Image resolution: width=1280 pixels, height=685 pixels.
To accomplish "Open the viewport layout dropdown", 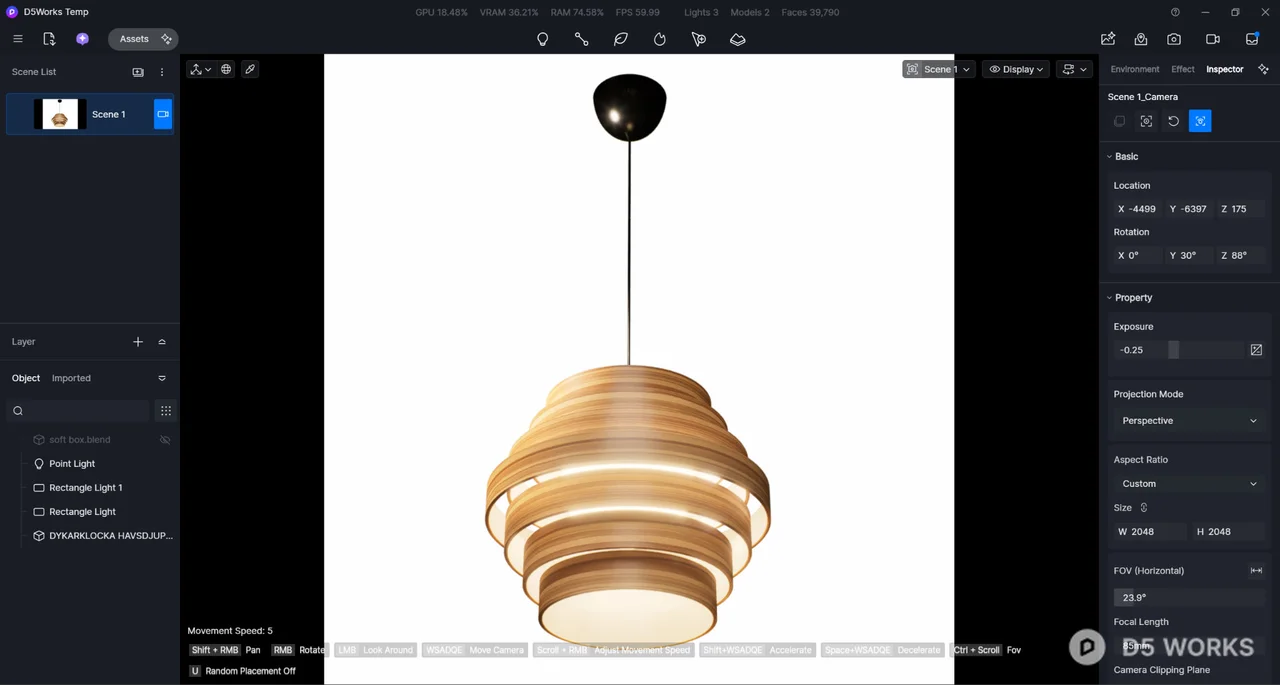I will [1074, 69].
